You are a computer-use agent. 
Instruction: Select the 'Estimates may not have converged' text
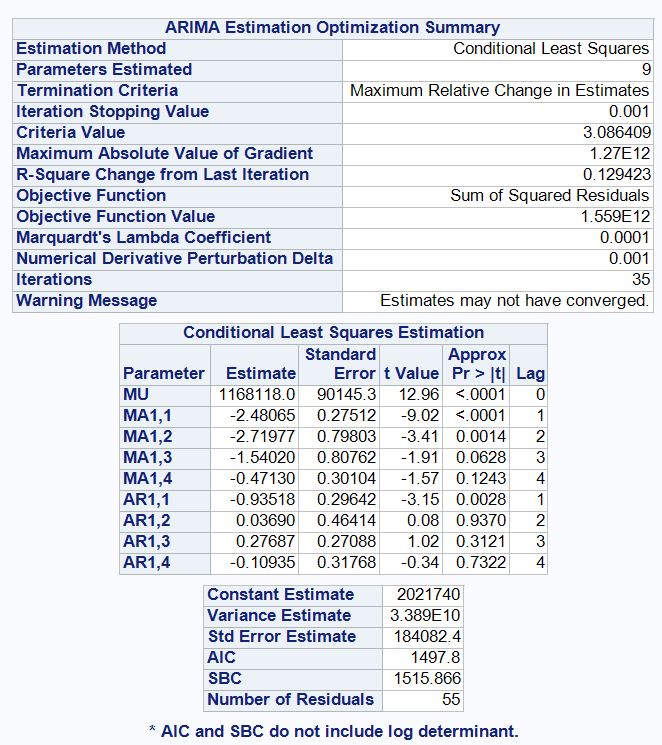point(514,301)
